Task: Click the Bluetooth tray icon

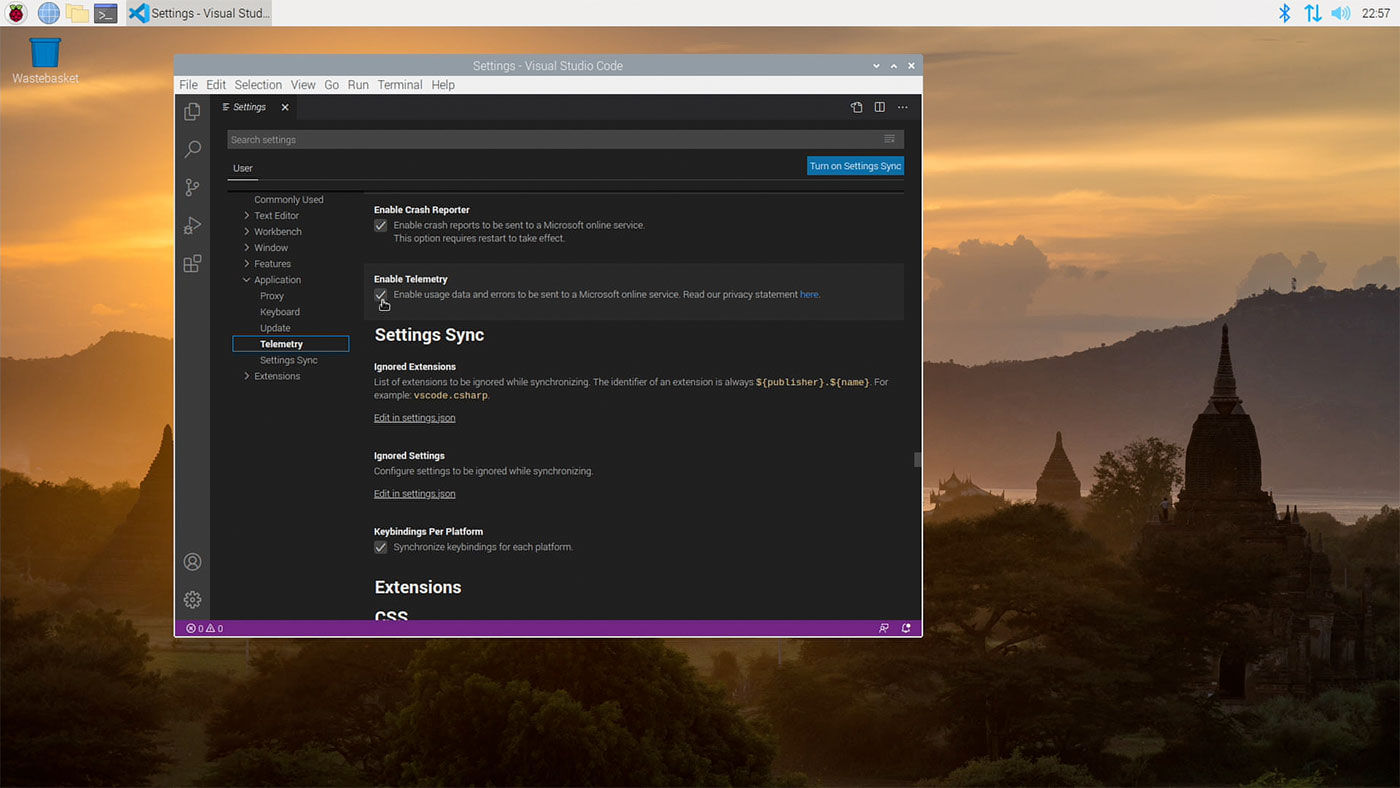Action: point(1285,13)
